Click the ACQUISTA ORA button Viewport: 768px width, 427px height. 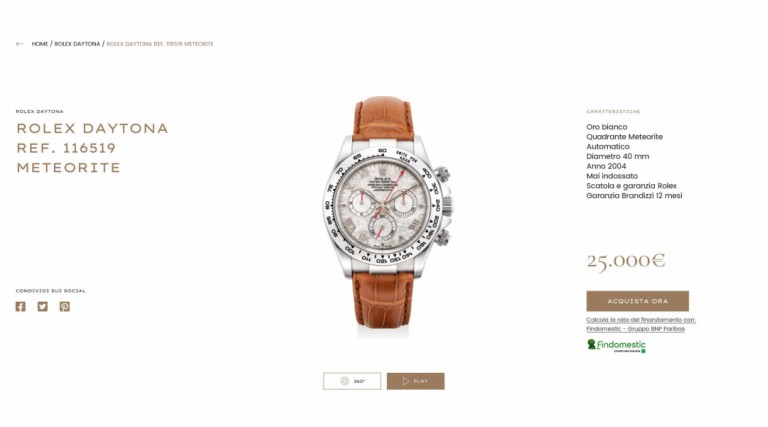point(638,301)
